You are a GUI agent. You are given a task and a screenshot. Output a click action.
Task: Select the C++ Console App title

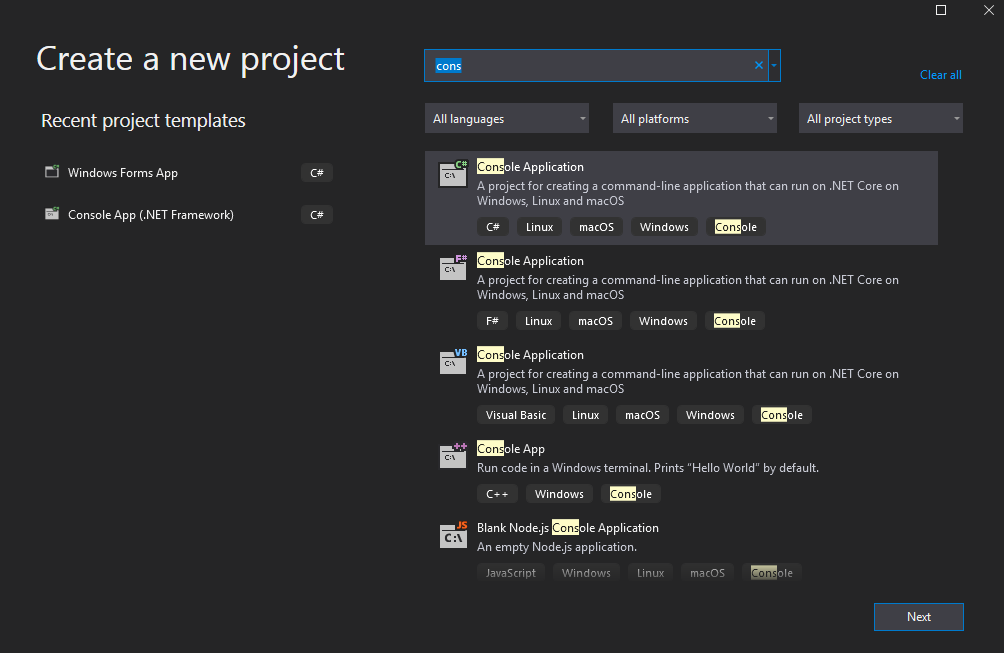[510, 449]
